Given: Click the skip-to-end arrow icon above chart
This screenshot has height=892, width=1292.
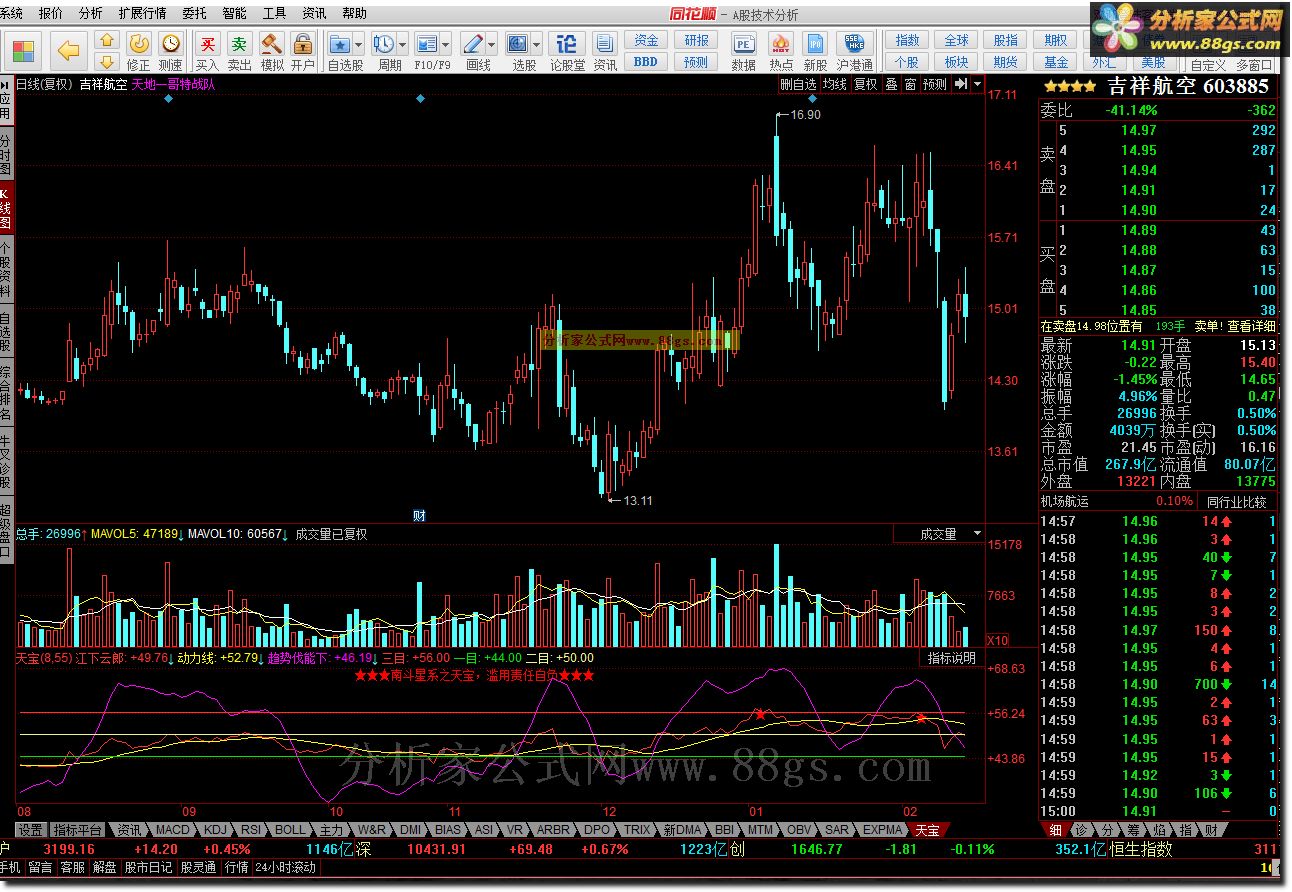Looking at the screenshot, I should [961, 84].
